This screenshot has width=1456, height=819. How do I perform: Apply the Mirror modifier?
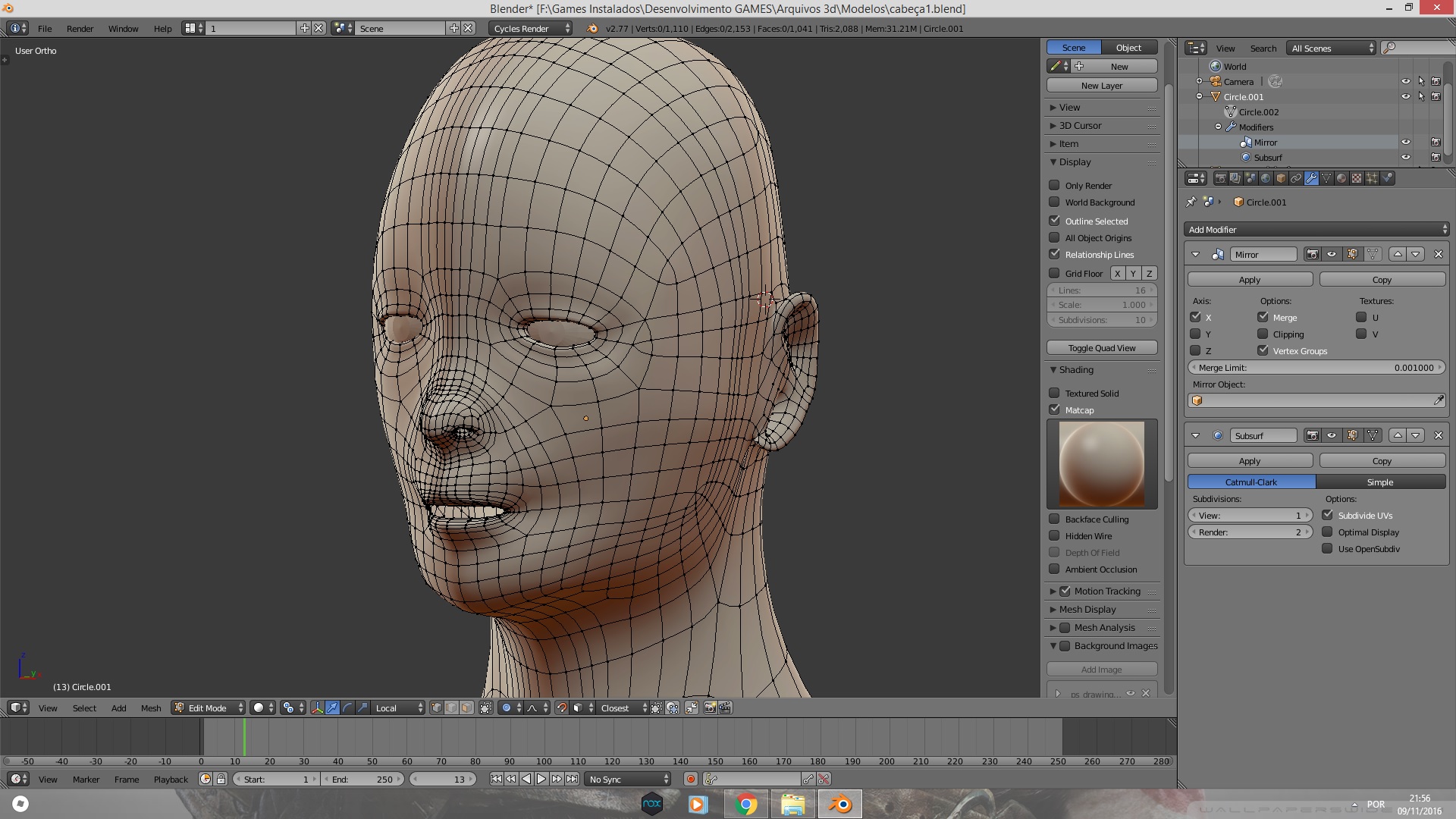click(x=1250, y=279)
